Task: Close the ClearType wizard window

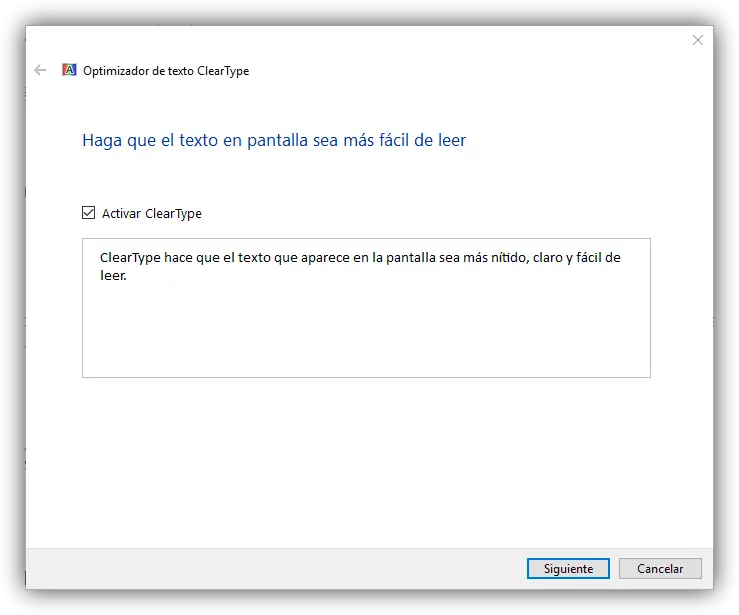Action: (698, 40)
